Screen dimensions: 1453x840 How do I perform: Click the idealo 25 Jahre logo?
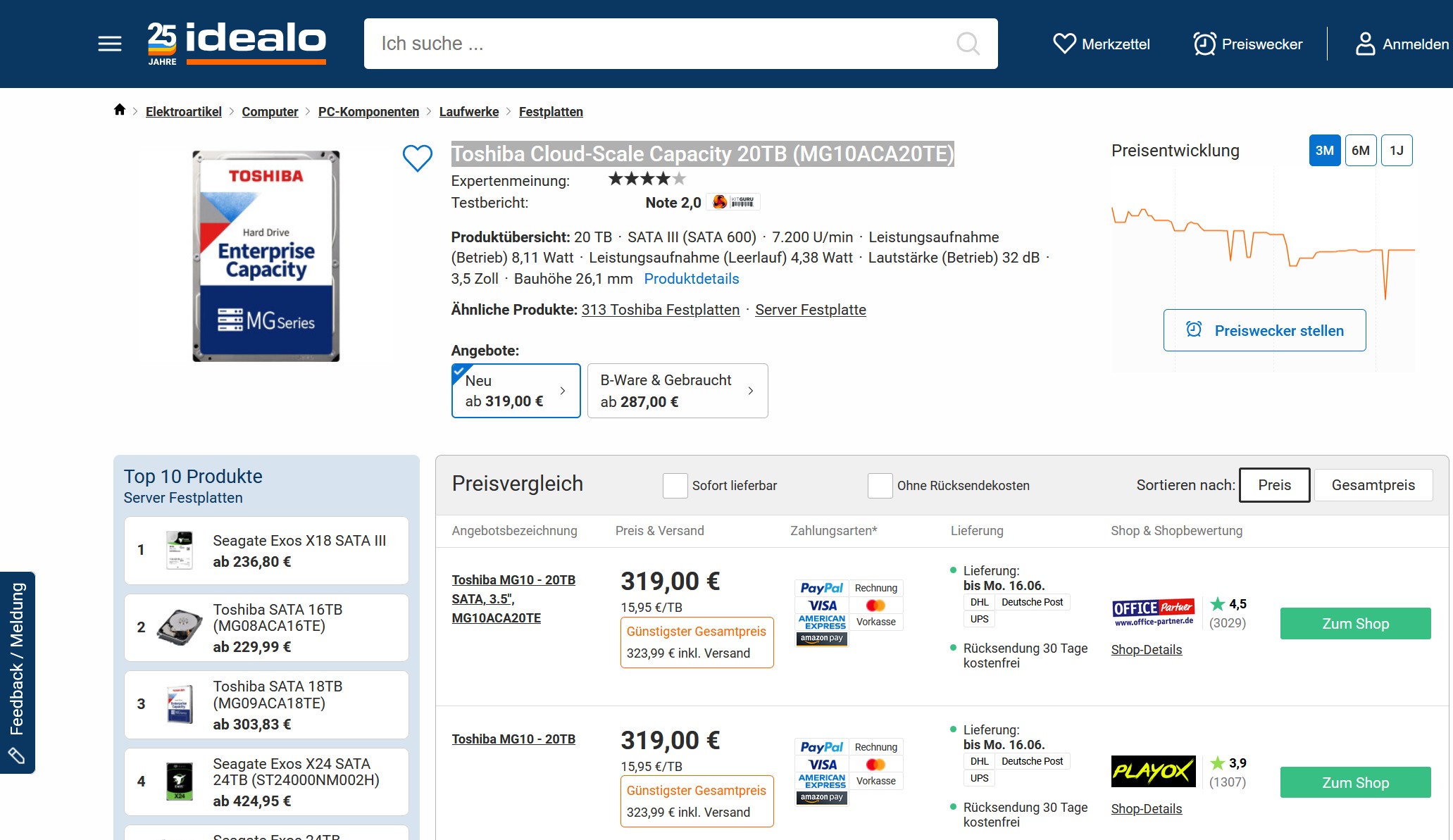[237, 44]
